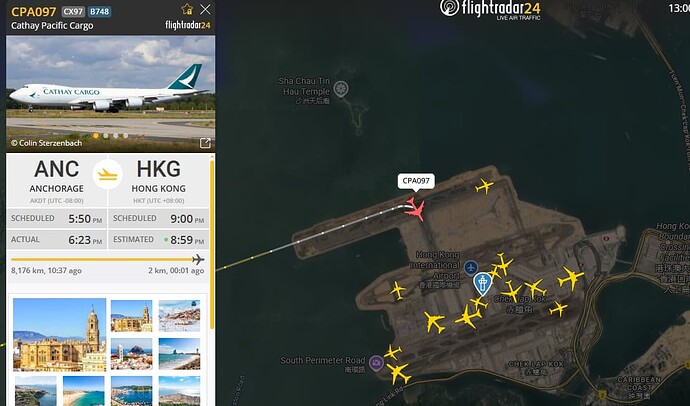Viewport: 690px width, 406px height.
Task: Open the HKG Hong Kong destination airport
Action: click(x=158, y=180)
